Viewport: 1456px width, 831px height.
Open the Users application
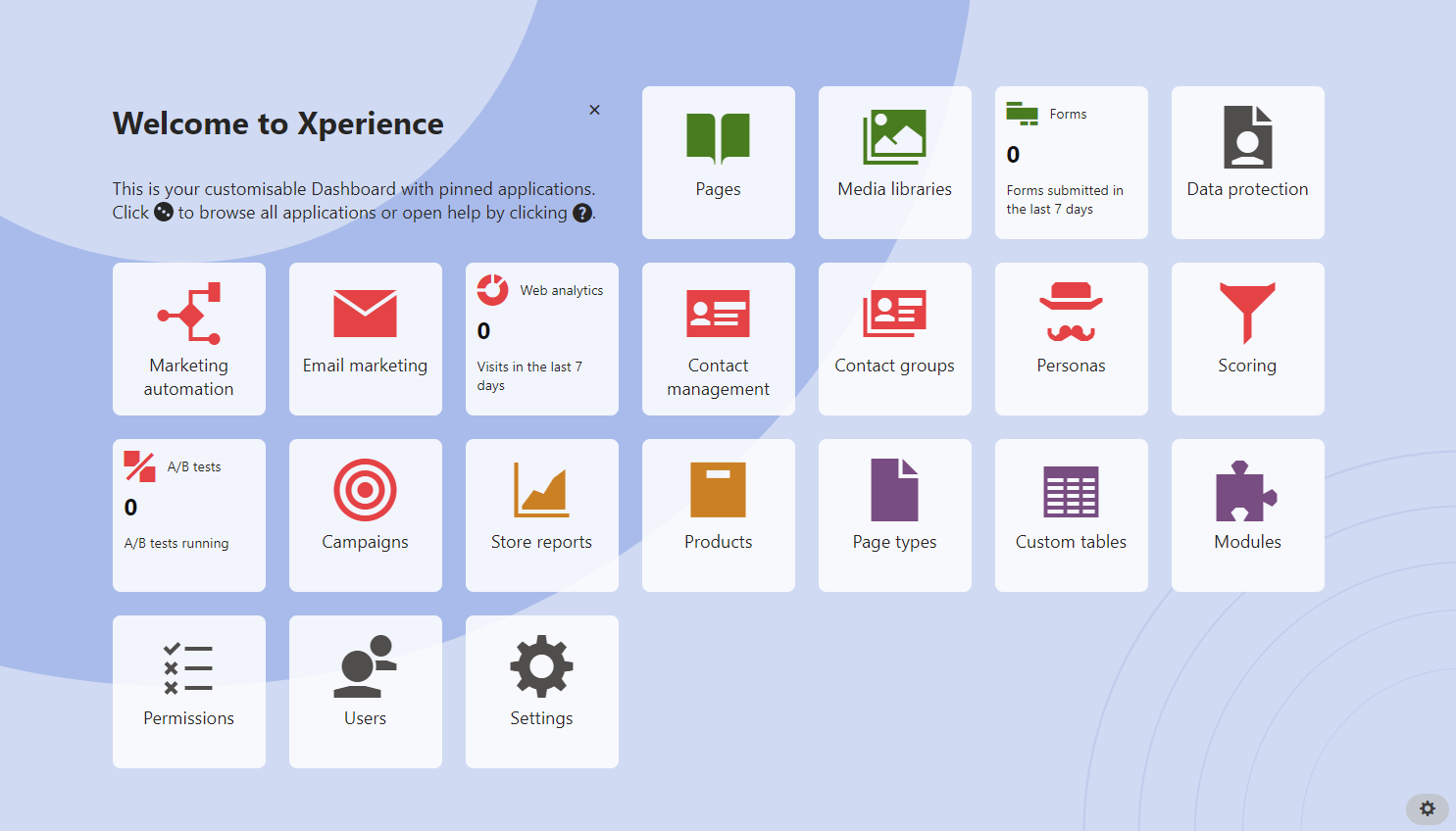[x=365, y=691]
